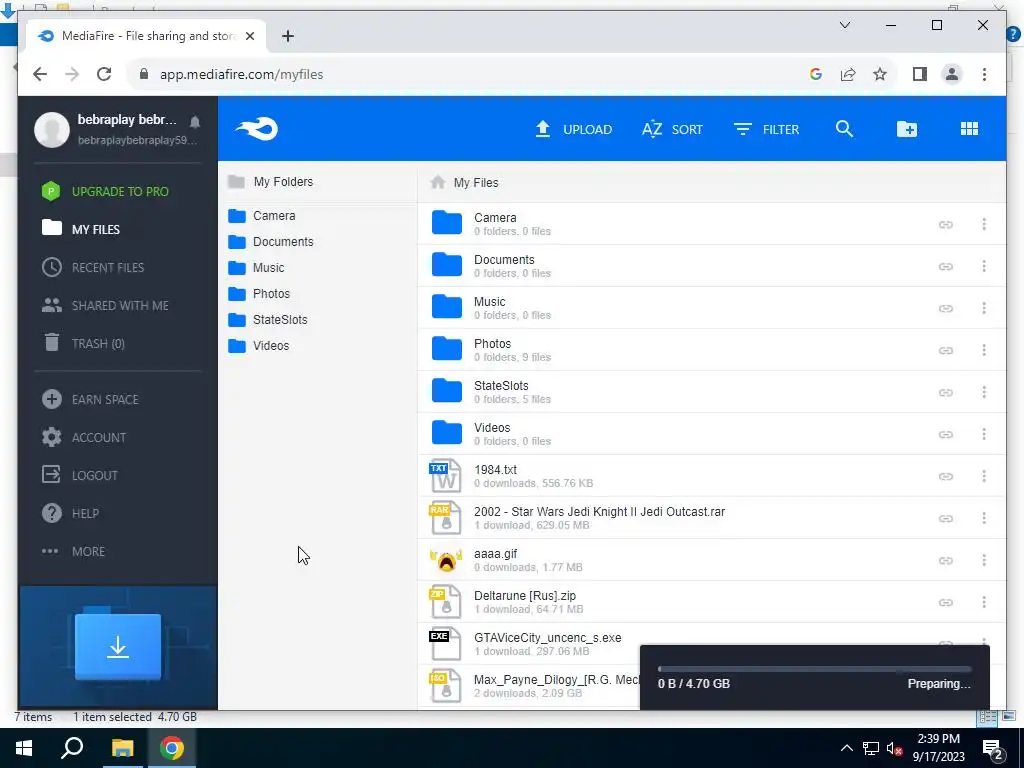Open ACCOUNT settings in sidebar
The width and height of the screenshot is (1024, 768).
[x=84, y=438]
